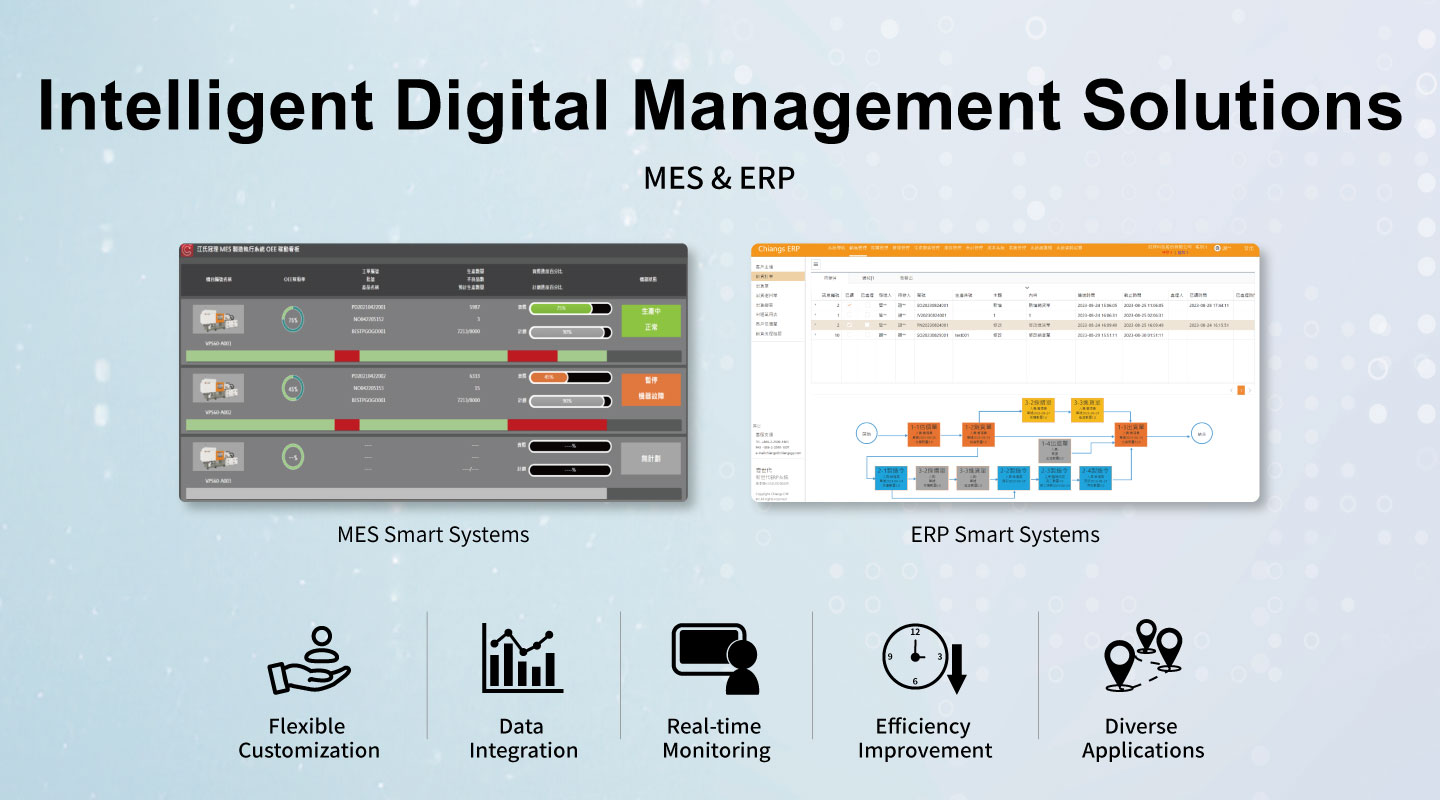The height and width of the screenshot is (800, 1440).
Task: Click the Data Integration bar chart icon
Action: [x=522, y=658]
